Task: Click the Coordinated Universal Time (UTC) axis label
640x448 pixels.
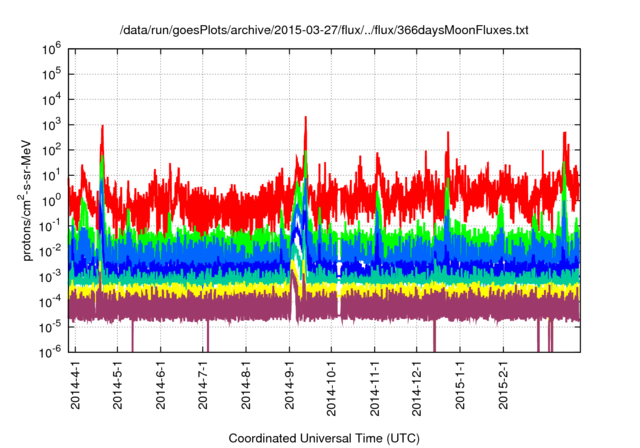Action: tap(324, 438)
